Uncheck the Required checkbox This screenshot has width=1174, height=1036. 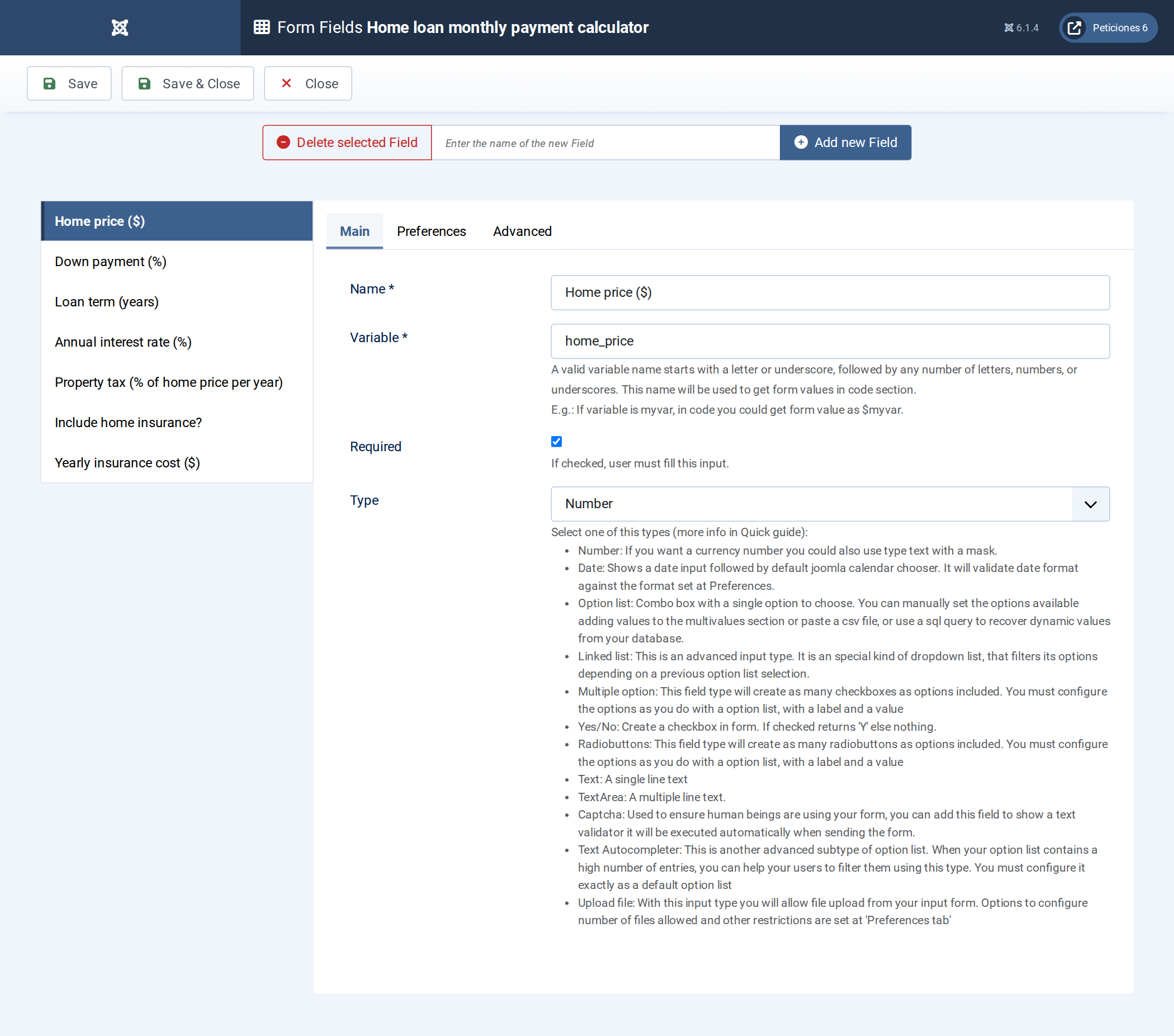click(x=557, y=442)
